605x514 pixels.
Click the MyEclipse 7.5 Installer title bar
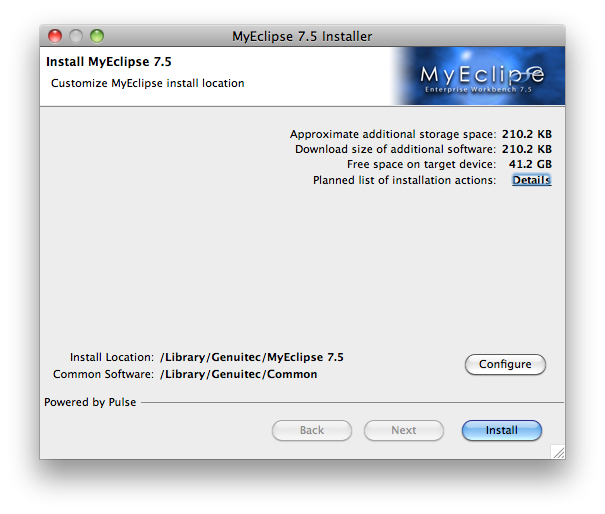click(302, 36)
